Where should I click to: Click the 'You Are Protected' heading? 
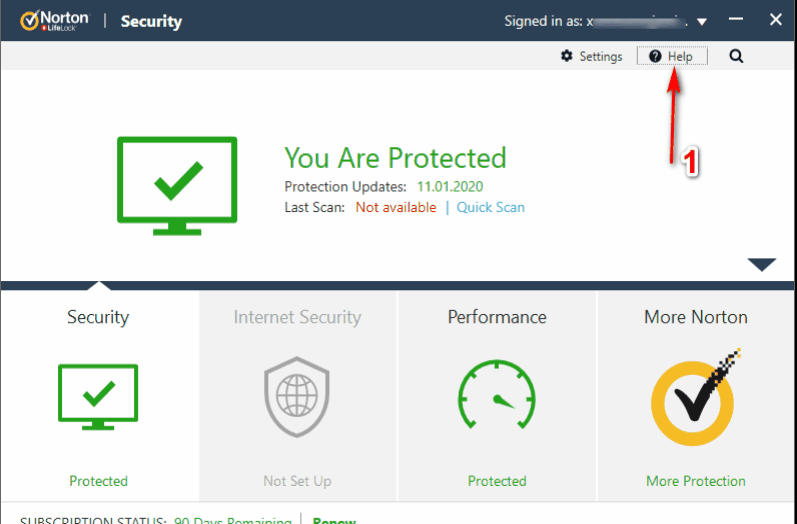(395, 158)
